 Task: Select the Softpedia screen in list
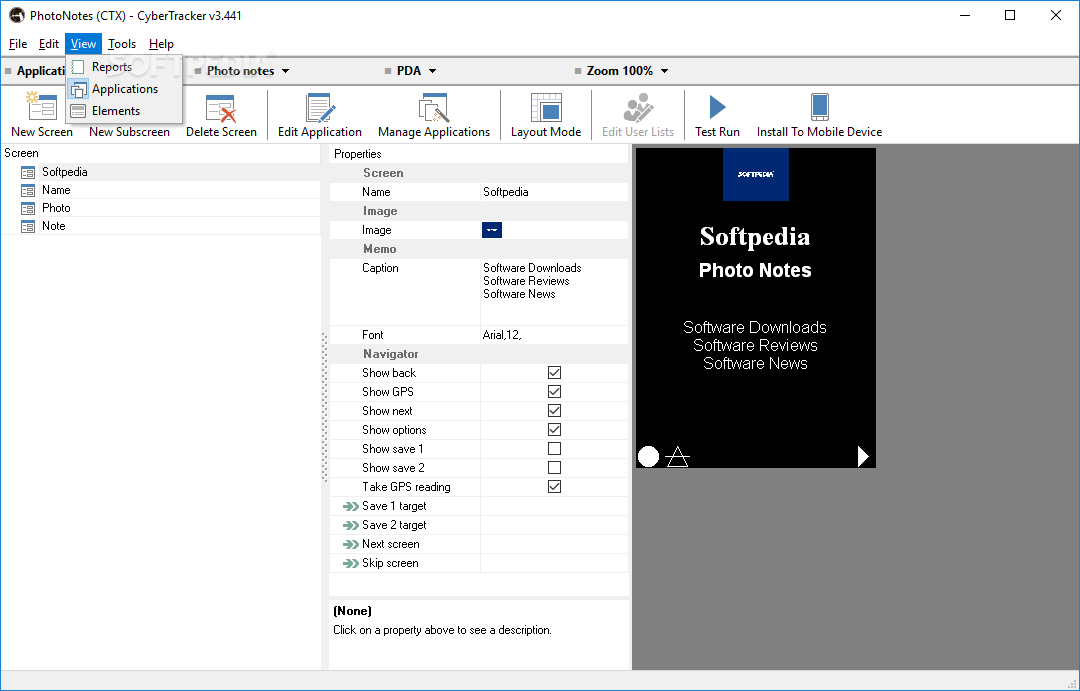[x=161, y=172]
